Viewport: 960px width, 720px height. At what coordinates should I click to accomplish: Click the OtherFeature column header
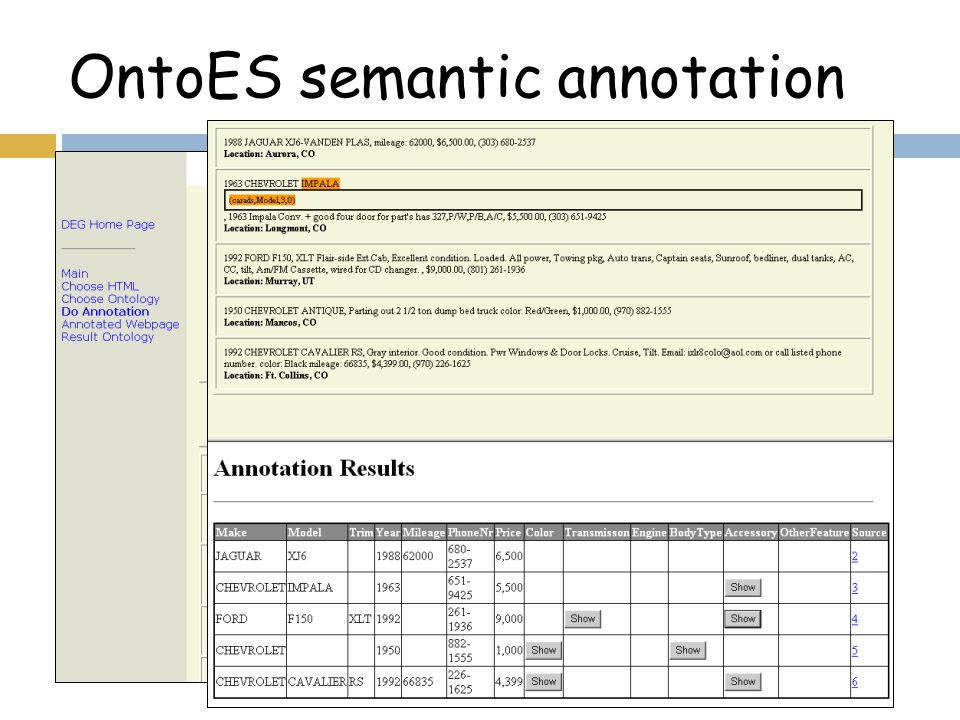click(814, 533)
